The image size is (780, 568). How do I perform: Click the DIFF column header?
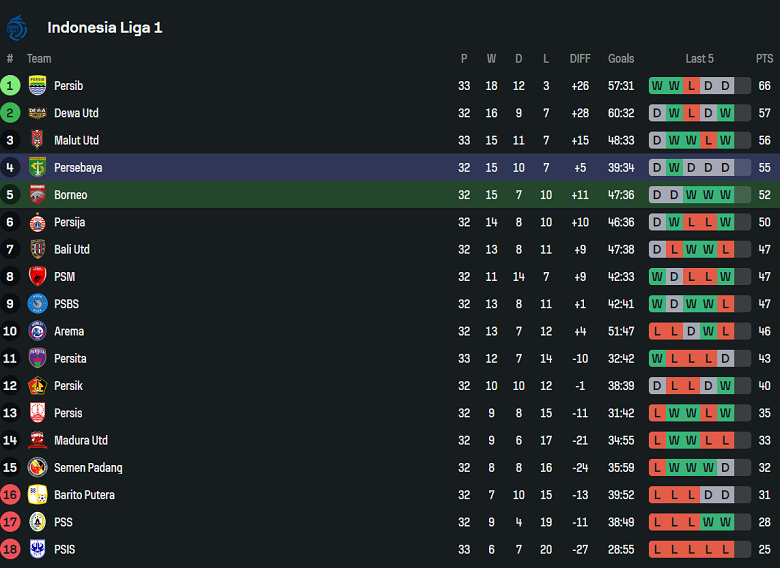pyautogui.click(x=580, y=59)
